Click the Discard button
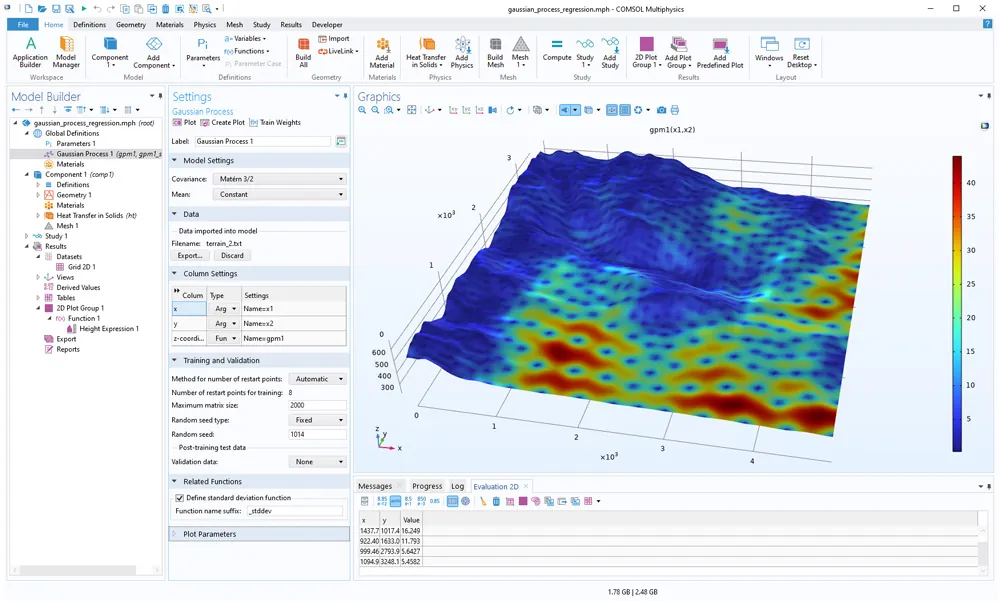 pyautogui.click(x=231, y=255)
